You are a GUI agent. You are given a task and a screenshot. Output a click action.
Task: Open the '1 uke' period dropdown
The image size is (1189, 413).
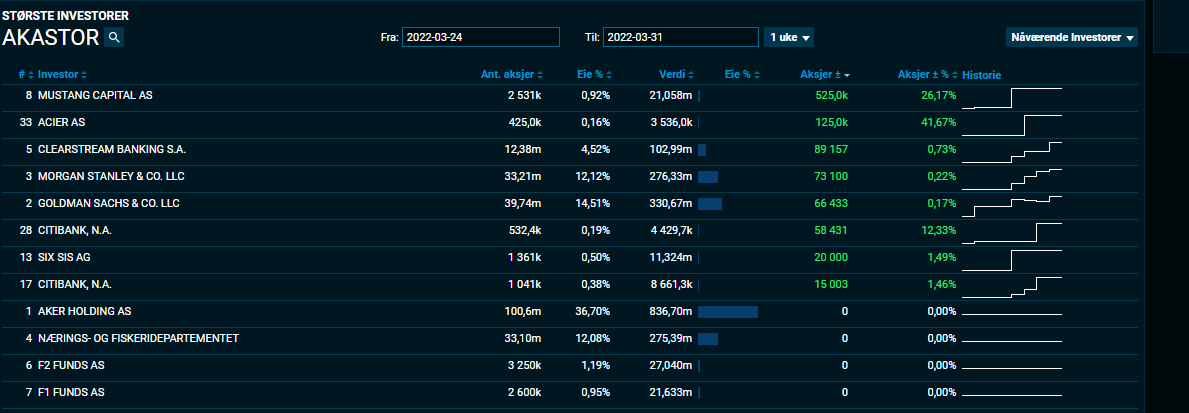click(x=789, y=37)
